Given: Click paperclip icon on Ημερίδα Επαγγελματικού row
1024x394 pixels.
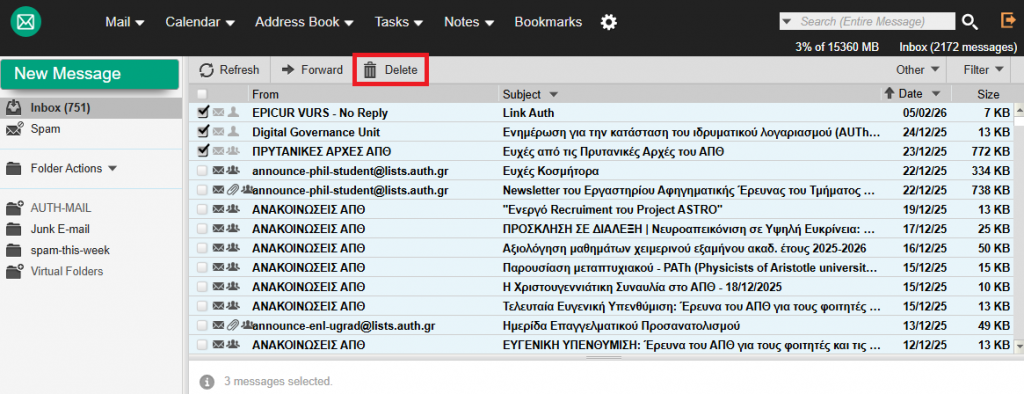Looking at the screenshot, I should pyautogui.click(x=232, y=325).
